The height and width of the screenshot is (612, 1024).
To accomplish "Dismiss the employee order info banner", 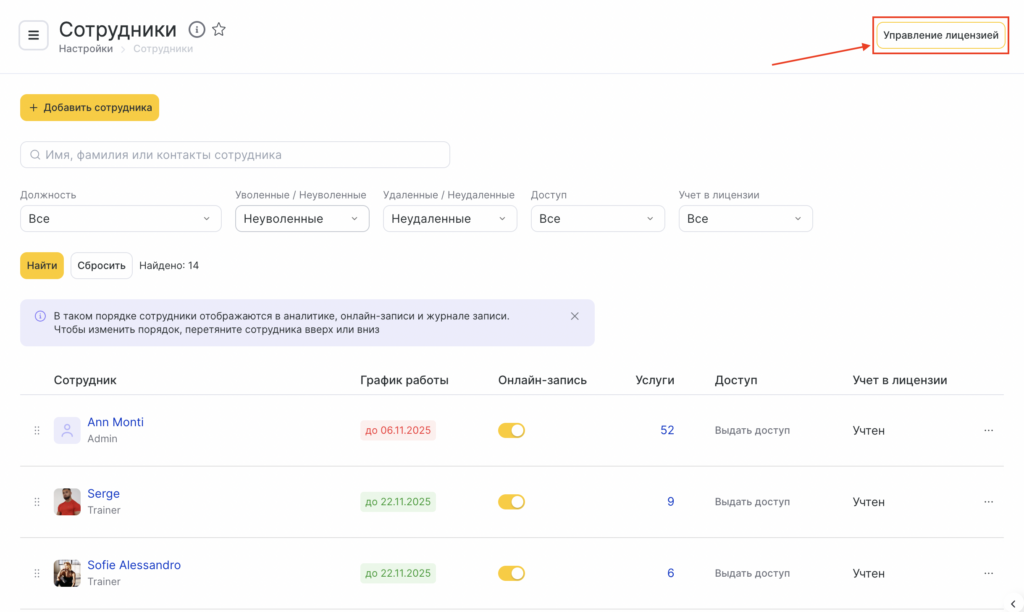I will click(x=575, y=316).
